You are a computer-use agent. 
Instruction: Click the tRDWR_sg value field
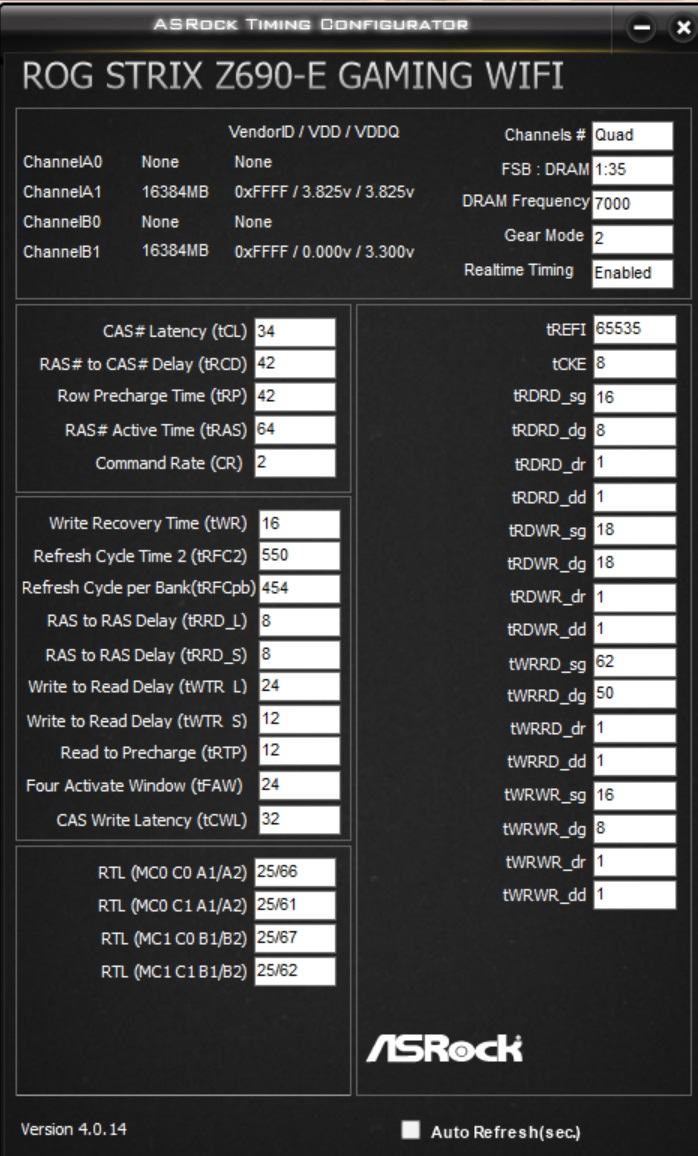tap(634, 530)
